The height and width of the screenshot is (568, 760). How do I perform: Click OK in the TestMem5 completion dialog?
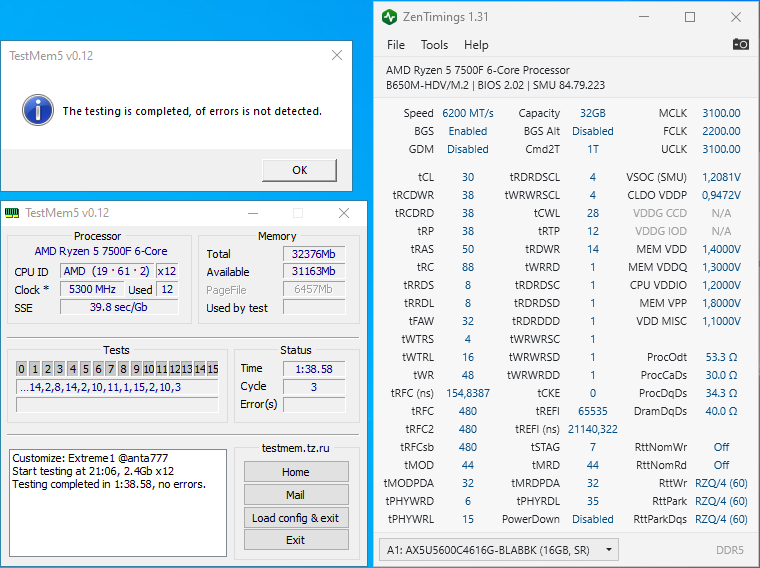tap(300, 170)
